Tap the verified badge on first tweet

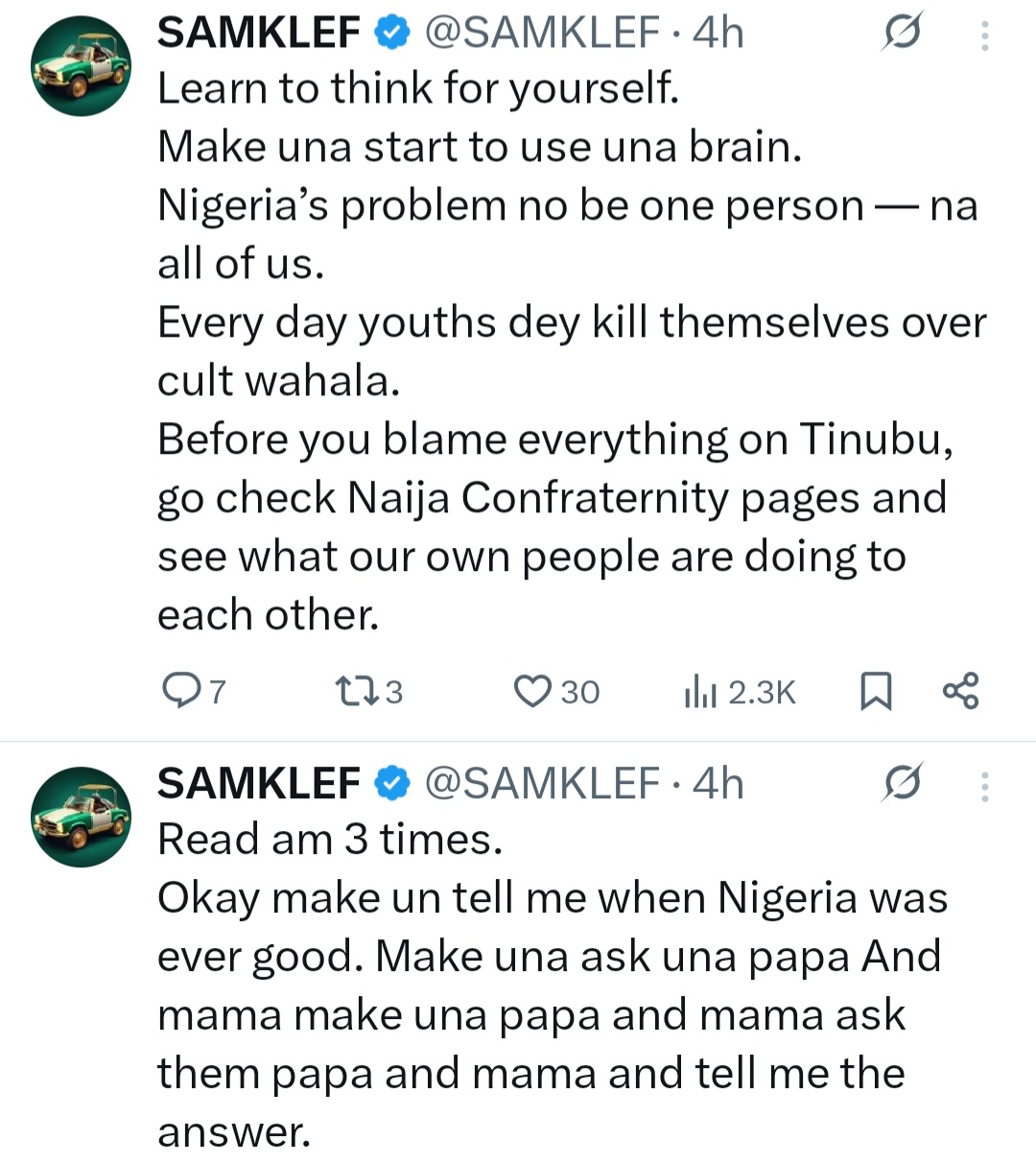coord(391,34)
